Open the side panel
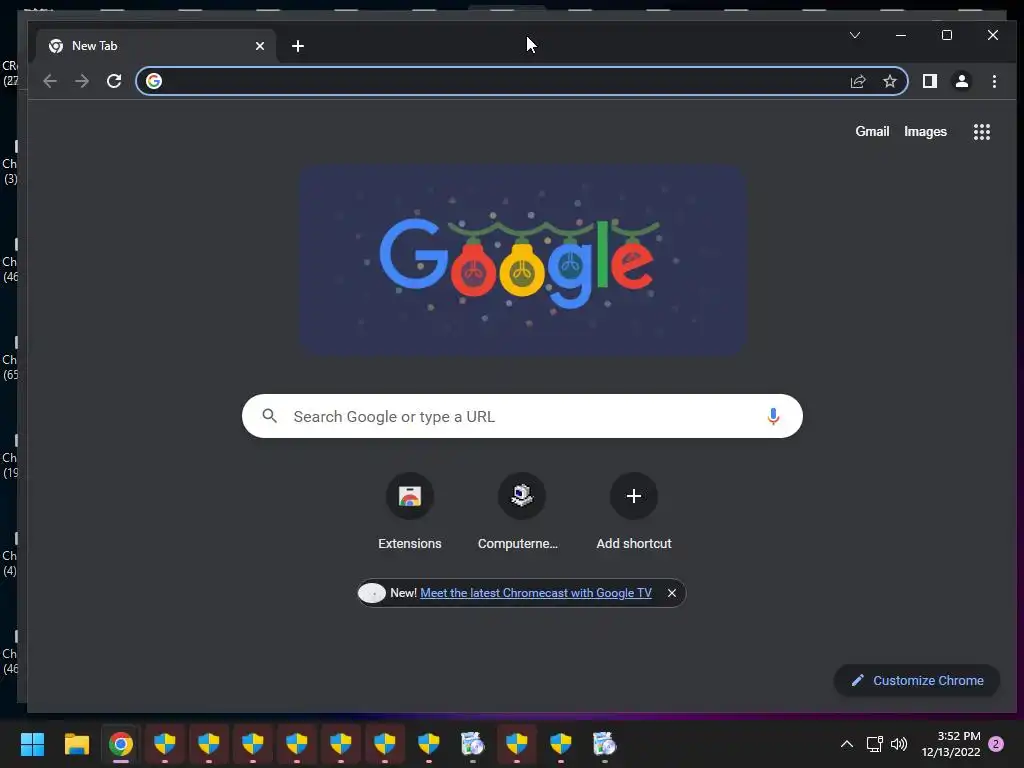Image resolution: width=1024 pixels, height=768 pixels. tap(929, 81)
